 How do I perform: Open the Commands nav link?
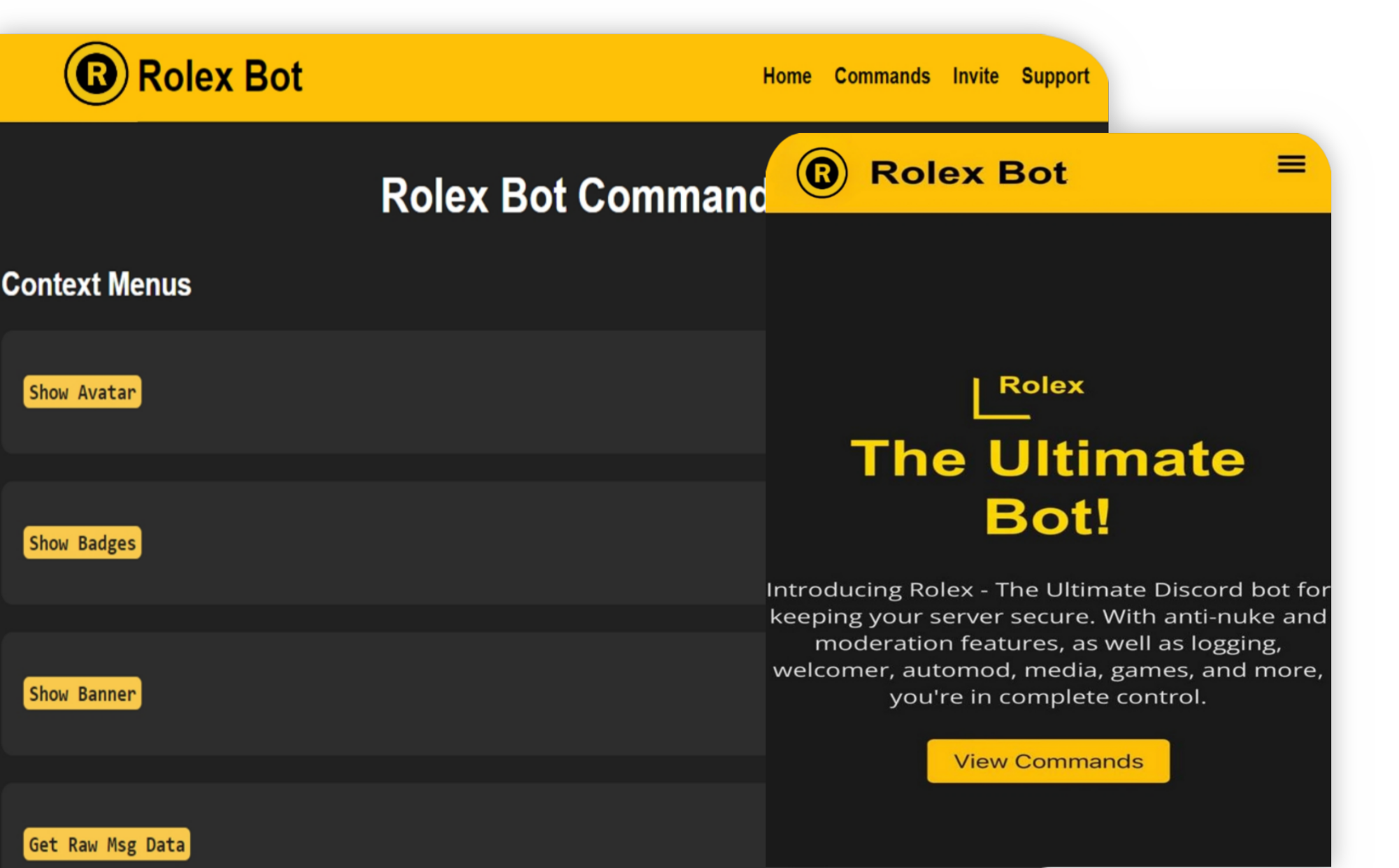tap(882, 76)
